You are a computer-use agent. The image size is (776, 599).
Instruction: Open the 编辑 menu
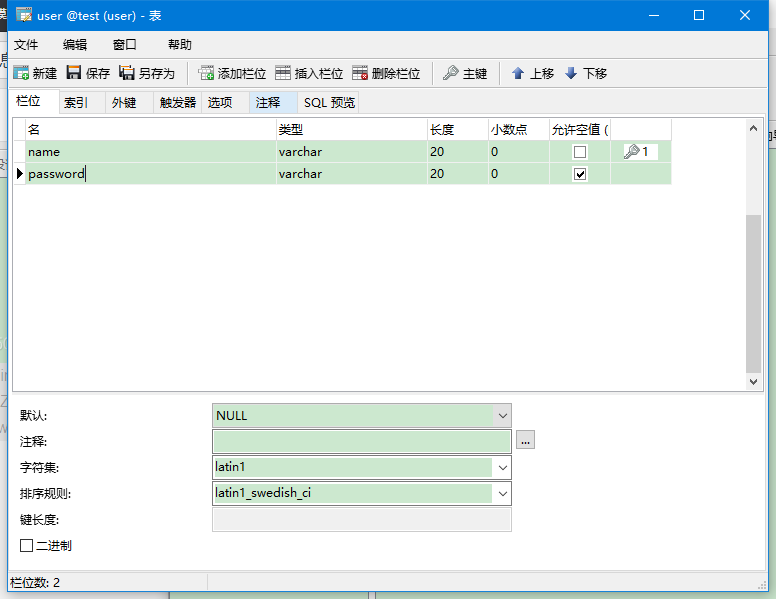click(75, 45)
